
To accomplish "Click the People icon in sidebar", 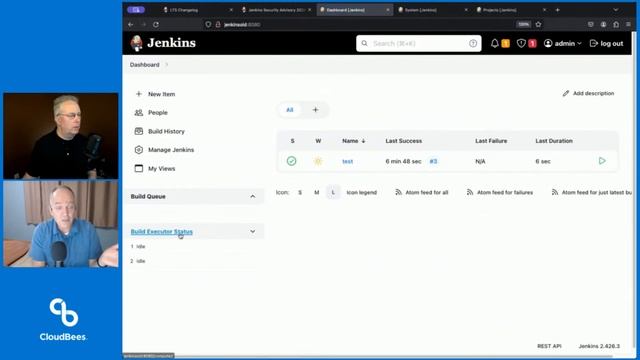I will pyautogui.click(x=139, y=113).
